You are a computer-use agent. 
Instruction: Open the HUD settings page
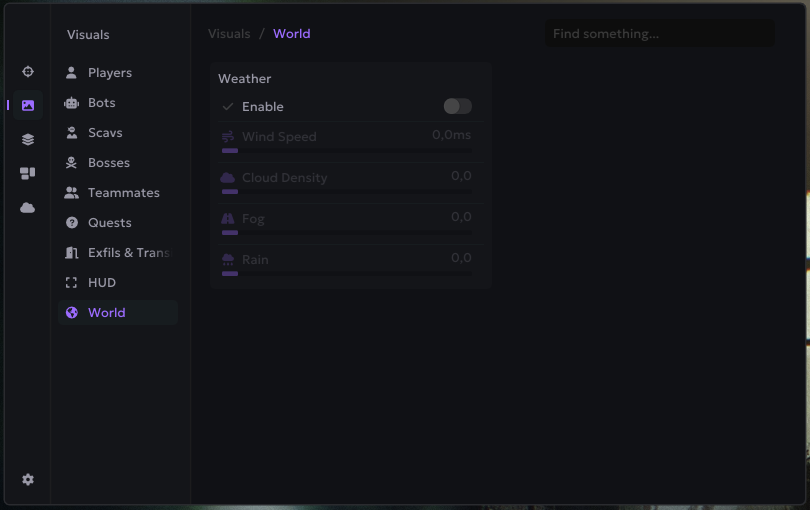102,283
